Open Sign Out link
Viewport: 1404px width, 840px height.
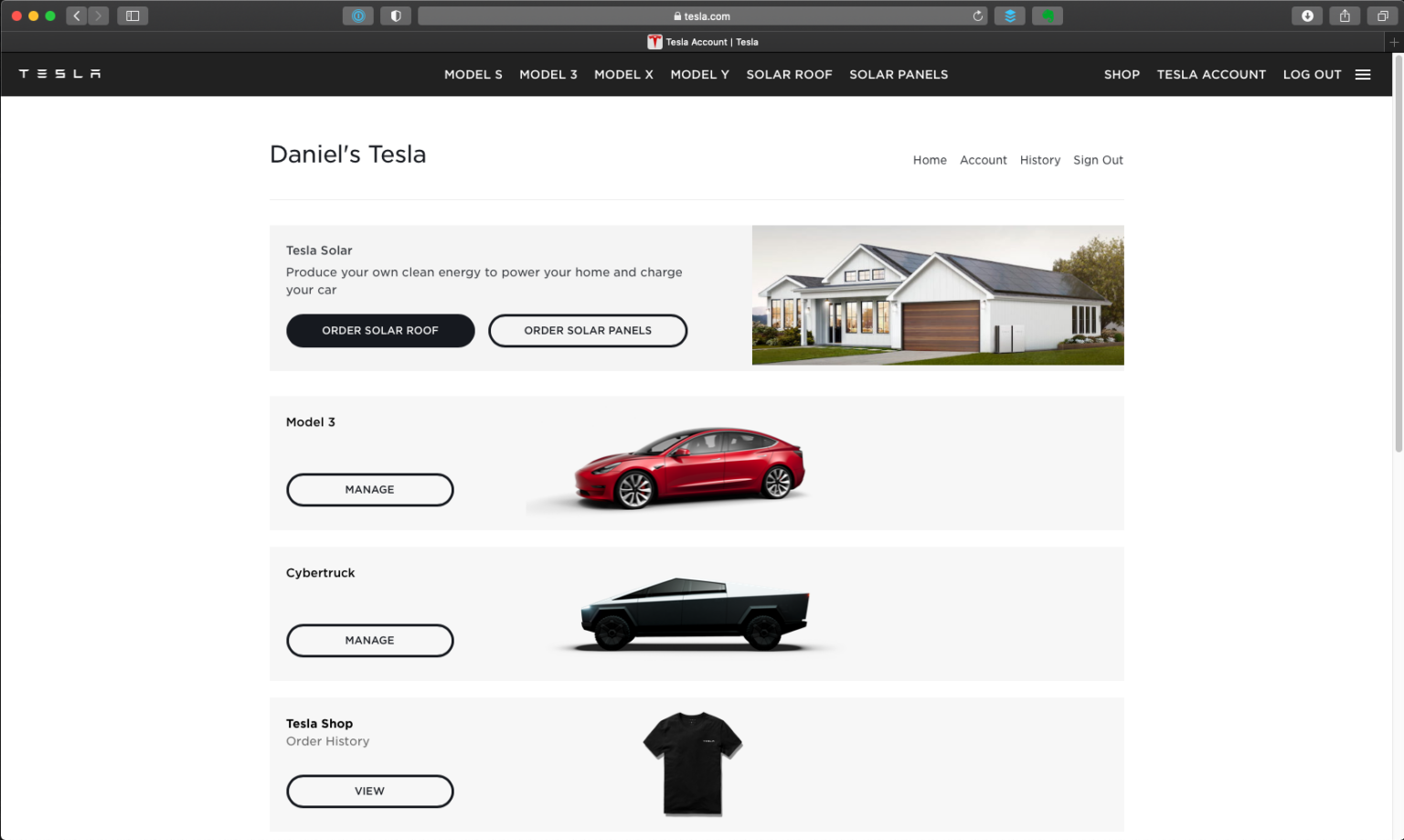tap(1098, 160)
